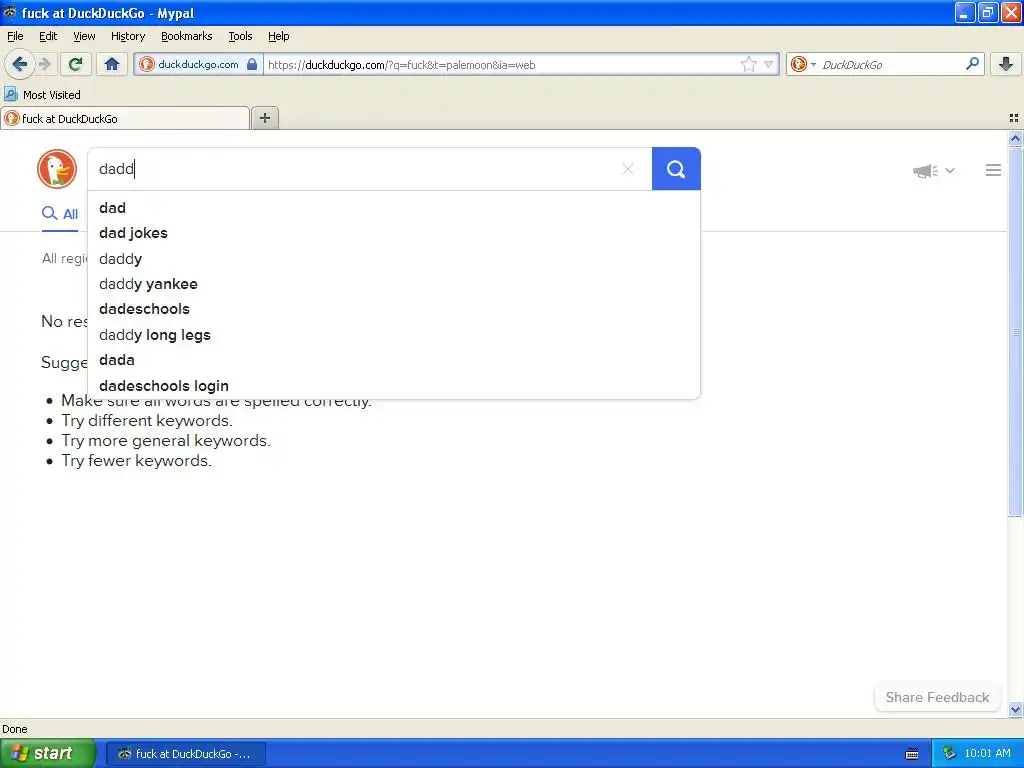Open the Downloads arrow button
Viewport: 1024px width, 768px height.
click(x=1006, y=64)
